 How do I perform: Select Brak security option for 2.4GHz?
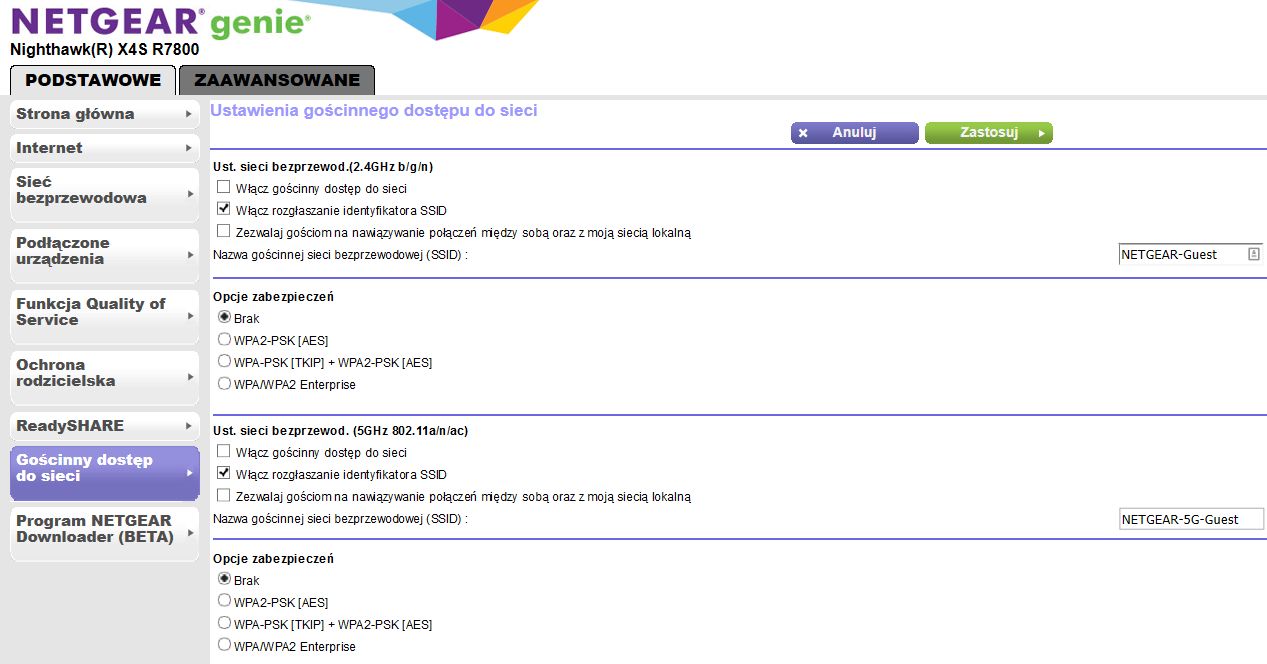[x=224, y=317]
